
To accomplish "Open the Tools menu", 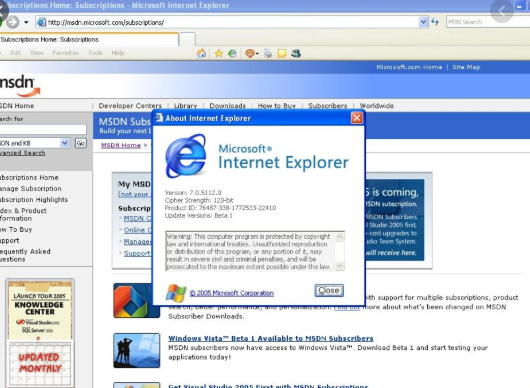I will (x=95, y=53).
